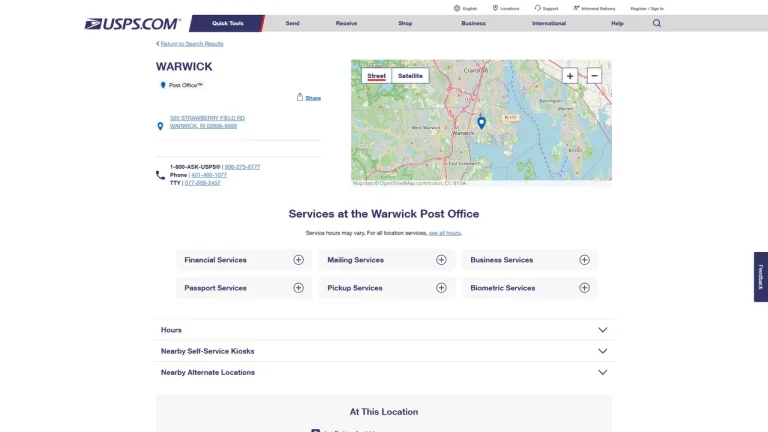This screenshot has width=768, height=432.
Task: Click the Share link
Action: point(313,98)
